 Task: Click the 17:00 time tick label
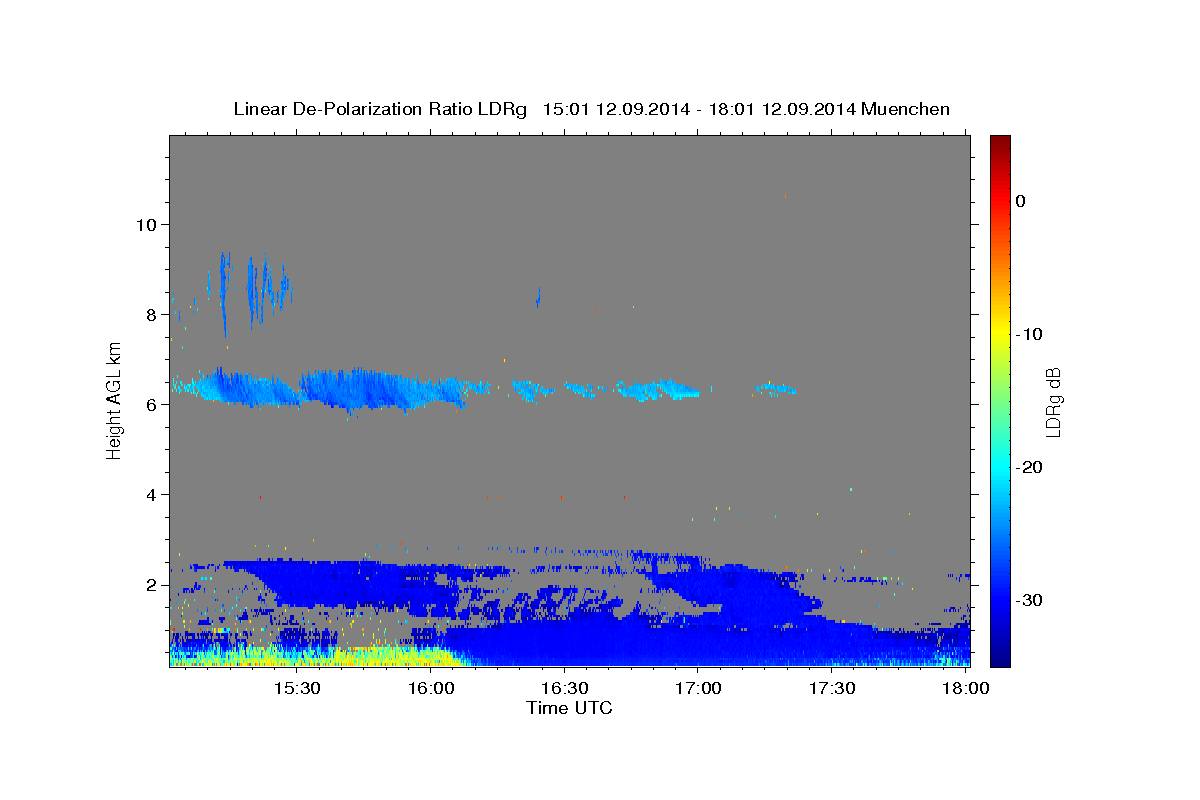tap(698, 689)
